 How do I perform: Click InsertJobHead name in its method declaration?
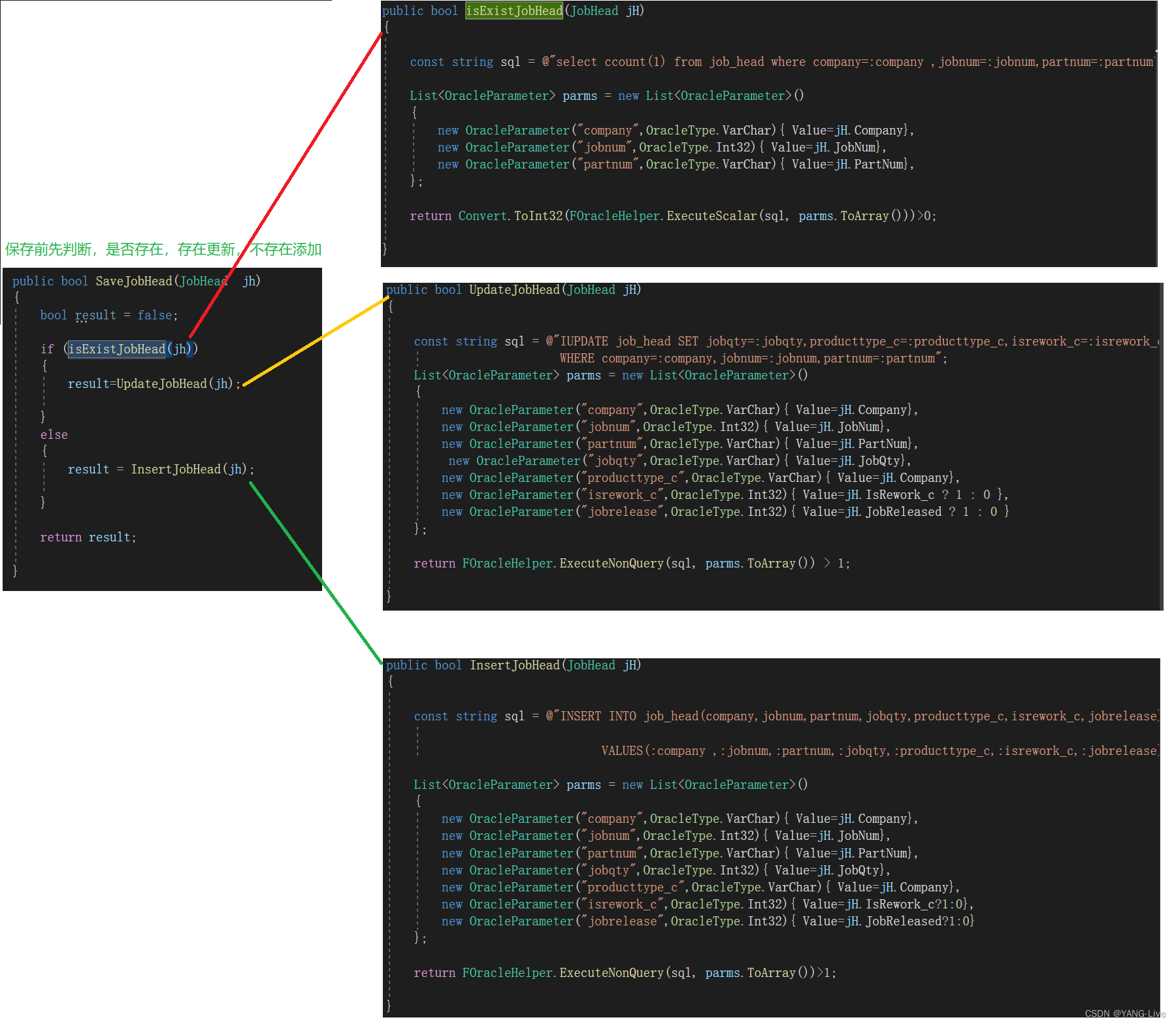[515, 665]
